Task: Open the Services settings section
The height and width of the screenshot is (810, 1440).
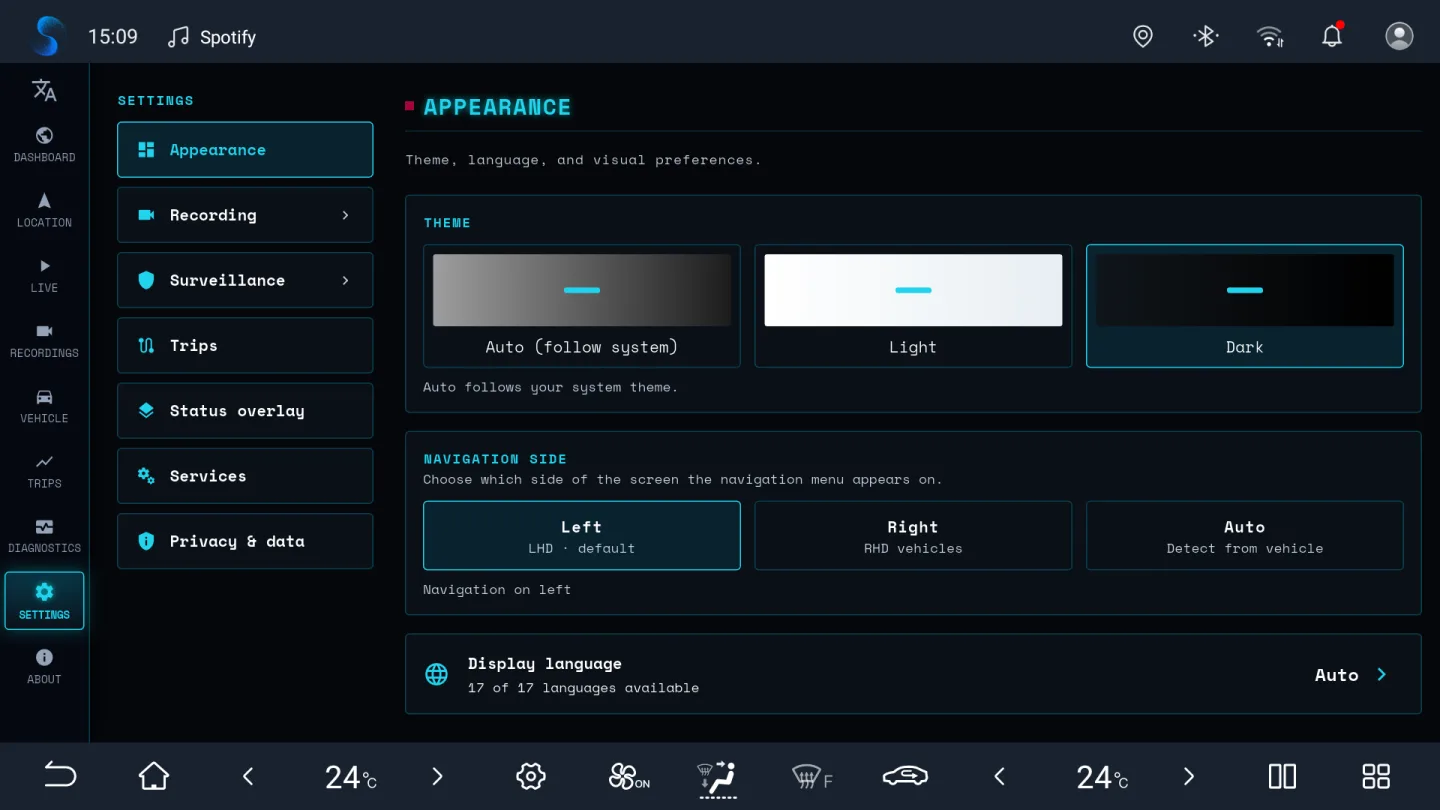Action: (245, 476)
